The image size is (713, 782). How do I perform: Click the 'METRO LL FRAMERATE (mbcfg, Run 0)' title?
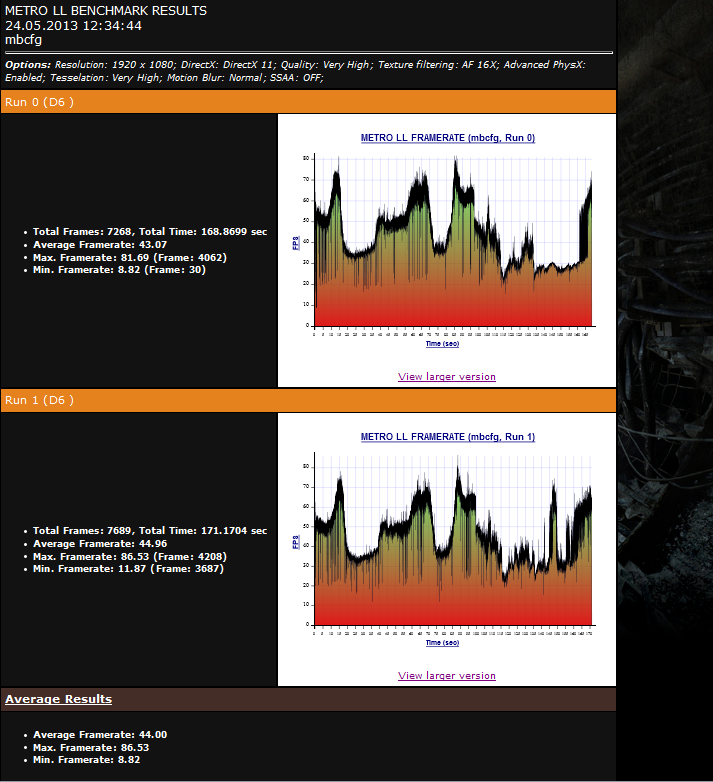(448, 138)
